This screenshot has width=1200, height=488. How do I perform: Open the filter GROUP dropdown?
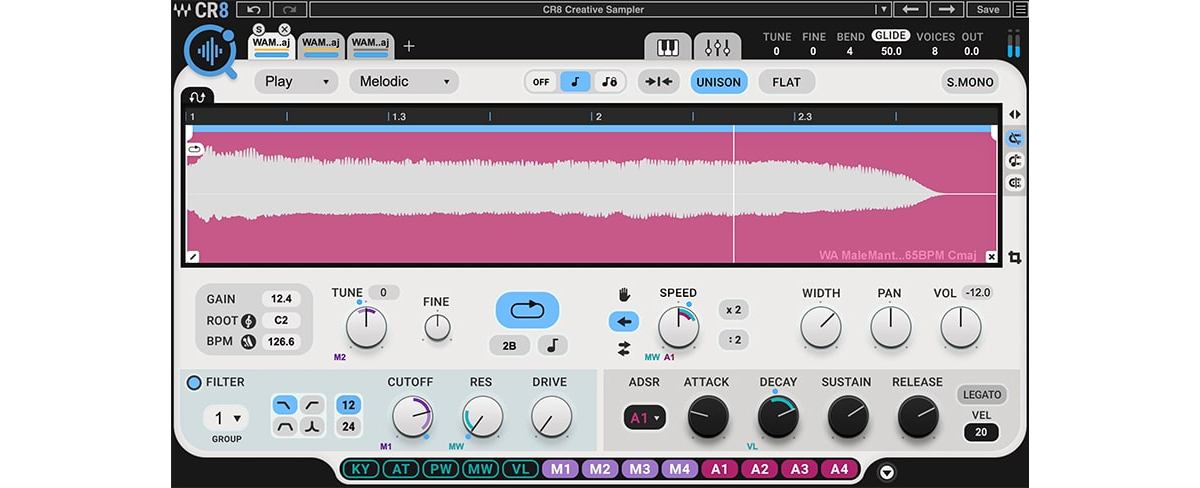coord(226,418)
